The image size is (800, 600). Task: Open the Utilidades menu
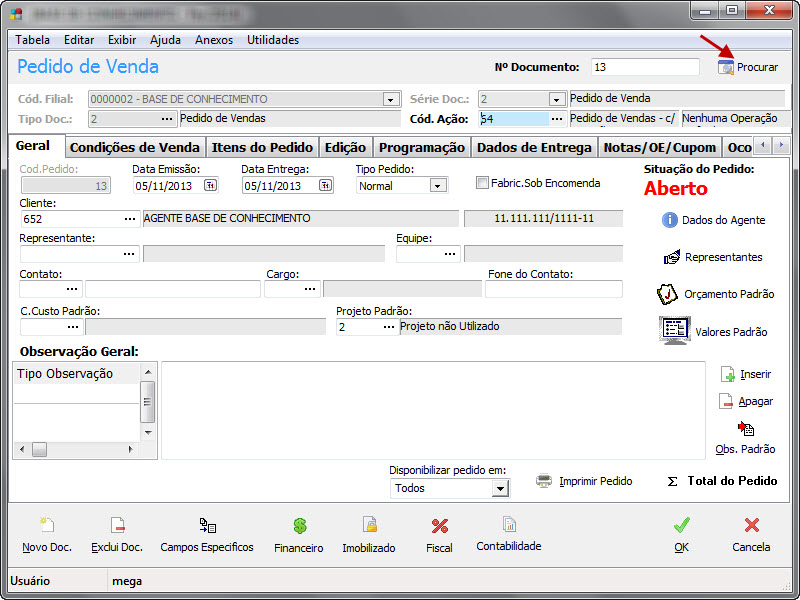(x=272, y=40)
